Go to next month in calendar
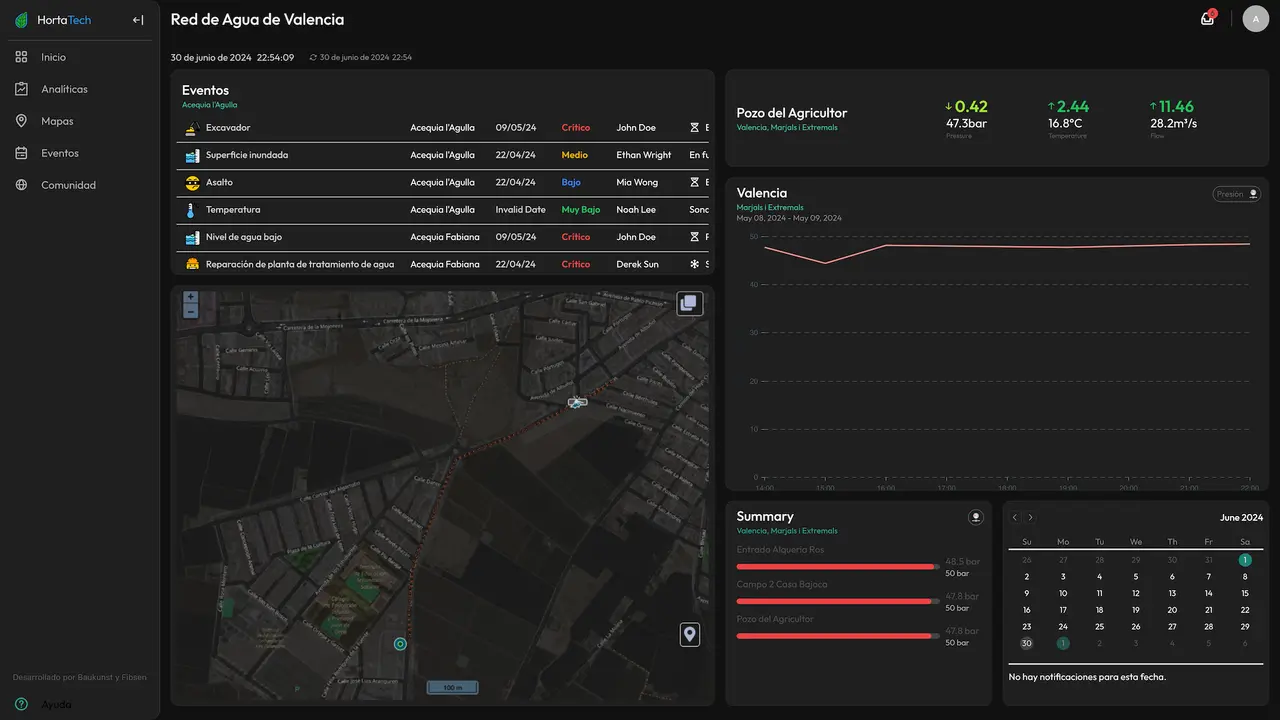Viewport: 1280px width, 720px height. click(1030, 518)
